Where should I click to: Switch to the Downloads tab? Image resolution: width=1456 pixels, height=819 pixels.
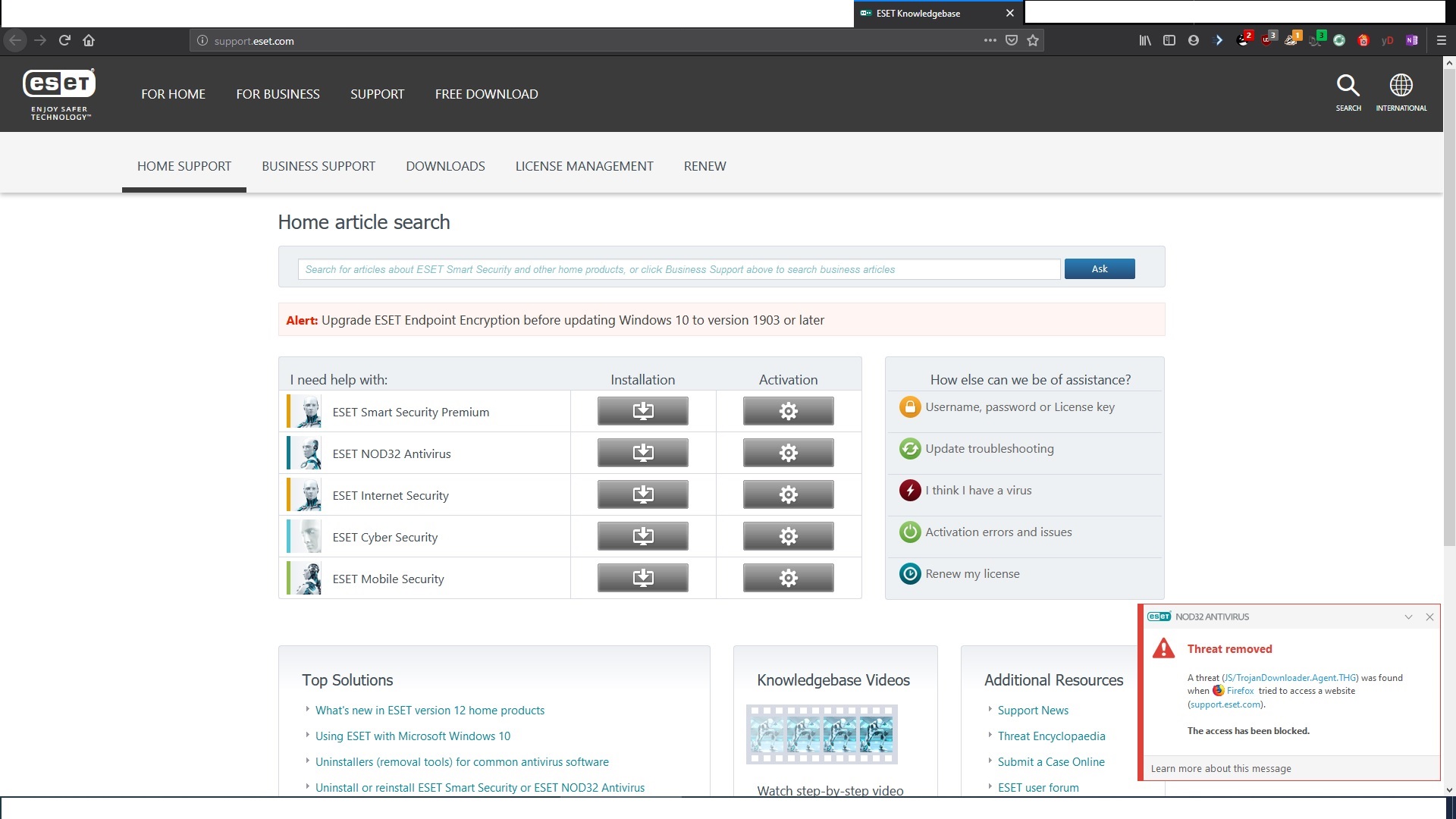445,166
